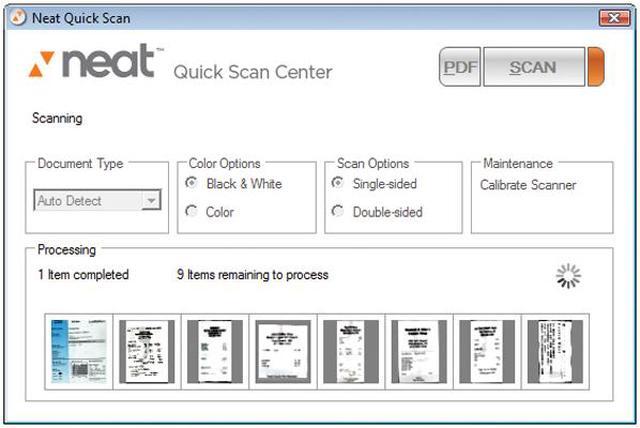Image resolution: width=640 pixels, height=428 pixels.
Task: Click the SCAN button
Action: (534, 67)
